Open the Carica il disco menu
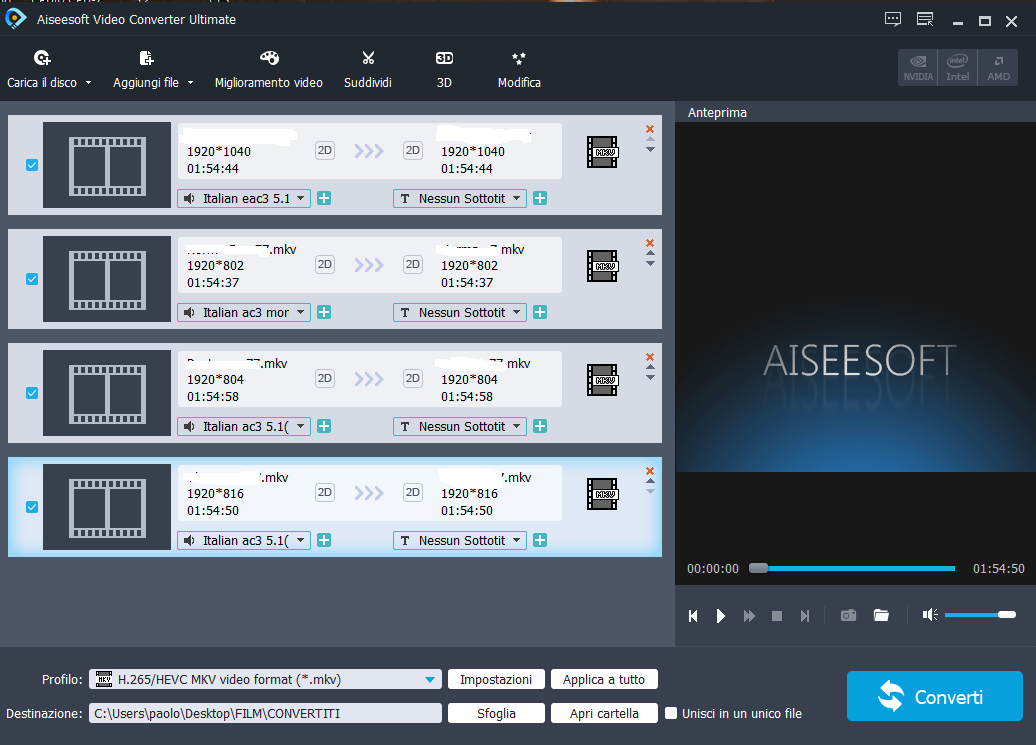This screenshot has height=745, width=1036. (x=49, y=69)
